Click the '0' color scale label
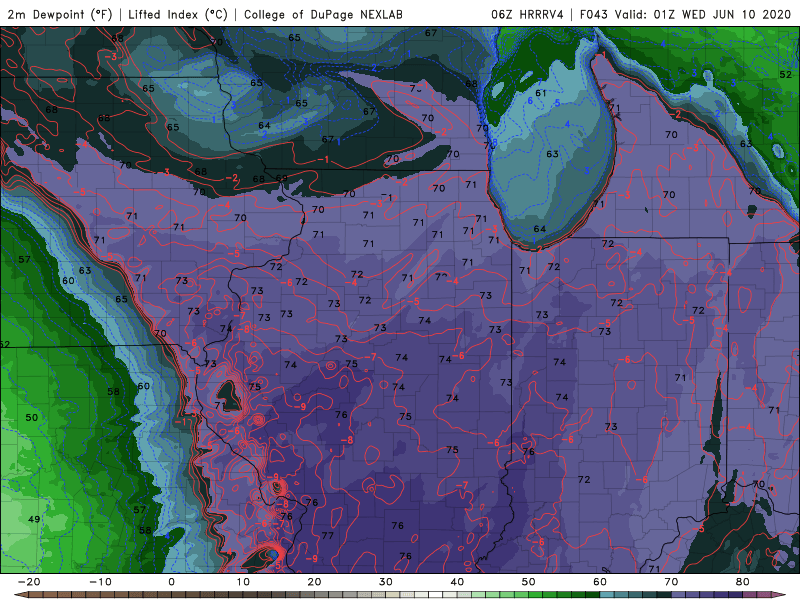Screen dimensions: 800x600 (x=171, y=582)
